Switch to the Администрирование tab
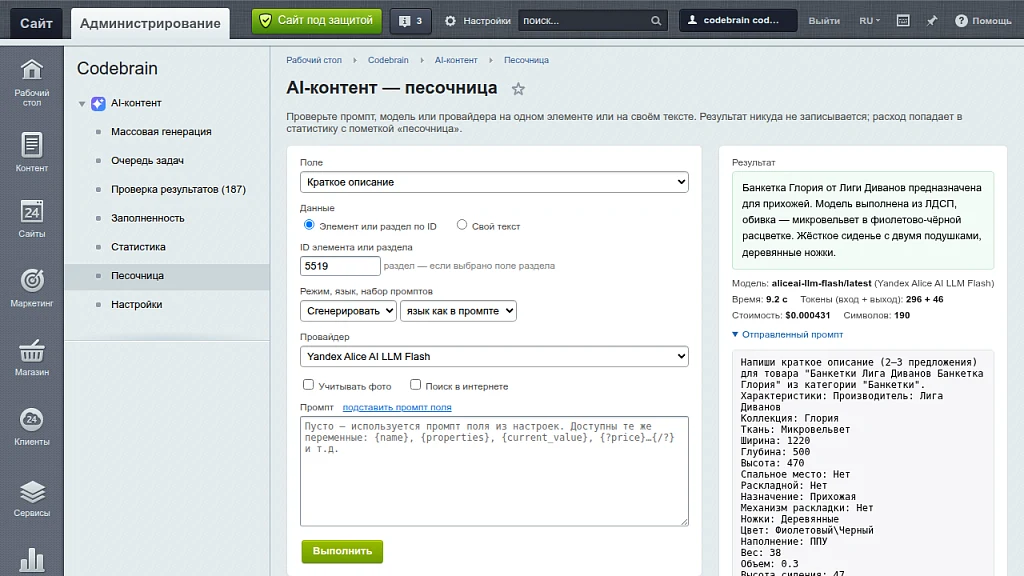The image size is (1024, 576). tap(150, 24)
